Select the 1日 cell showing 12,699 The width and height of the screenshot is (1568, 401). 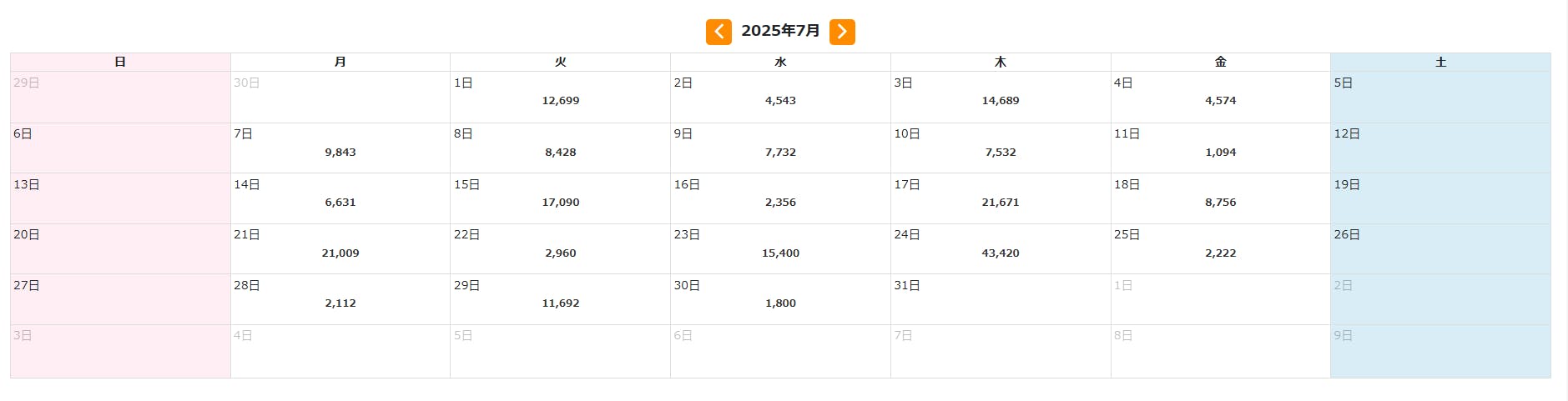coord(560,101)
